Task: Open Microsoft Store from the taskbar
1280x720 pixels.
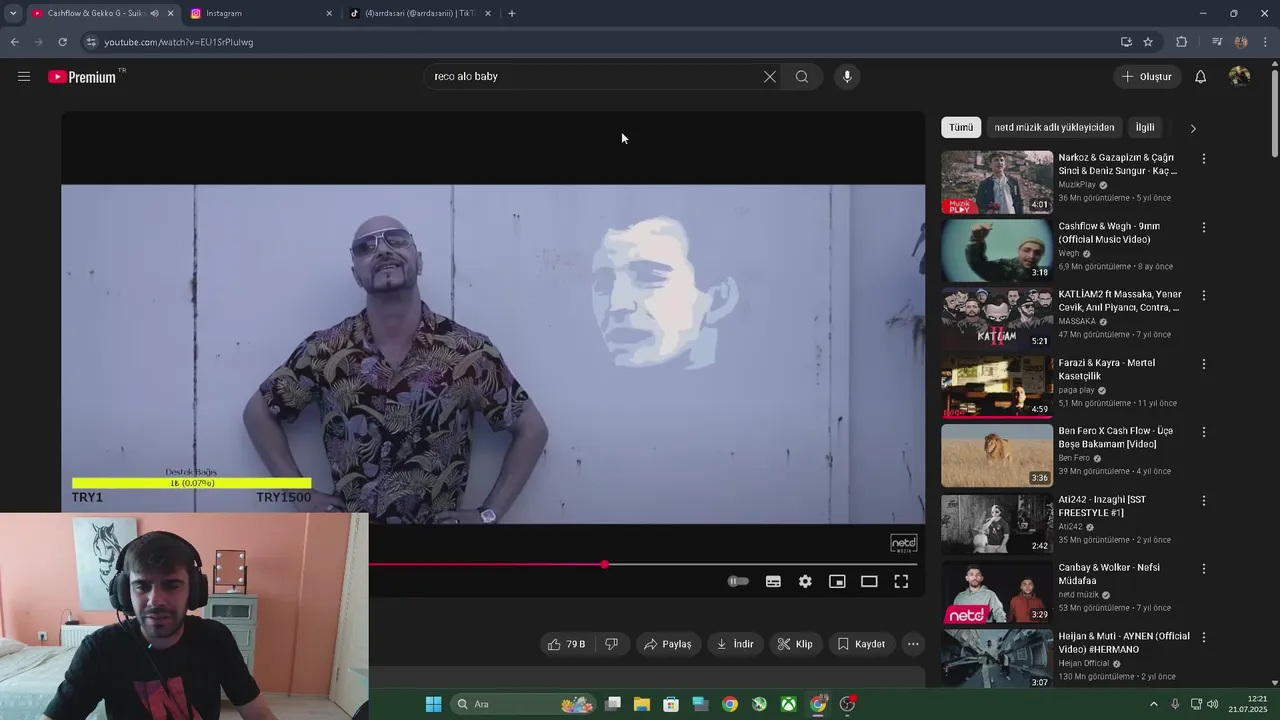Action: 671,704
